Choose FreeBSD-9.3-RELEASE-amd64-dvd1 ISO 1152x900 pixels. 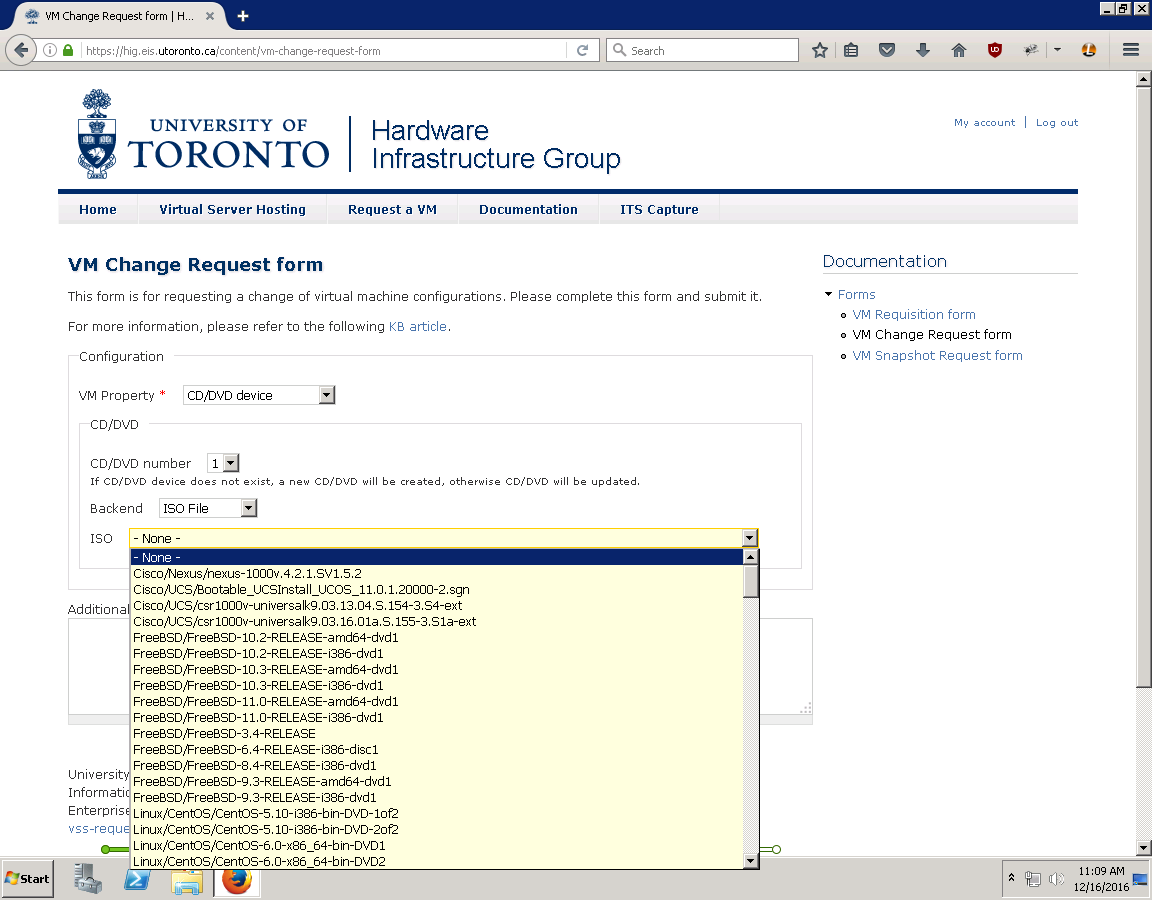[x=436, y=782]
